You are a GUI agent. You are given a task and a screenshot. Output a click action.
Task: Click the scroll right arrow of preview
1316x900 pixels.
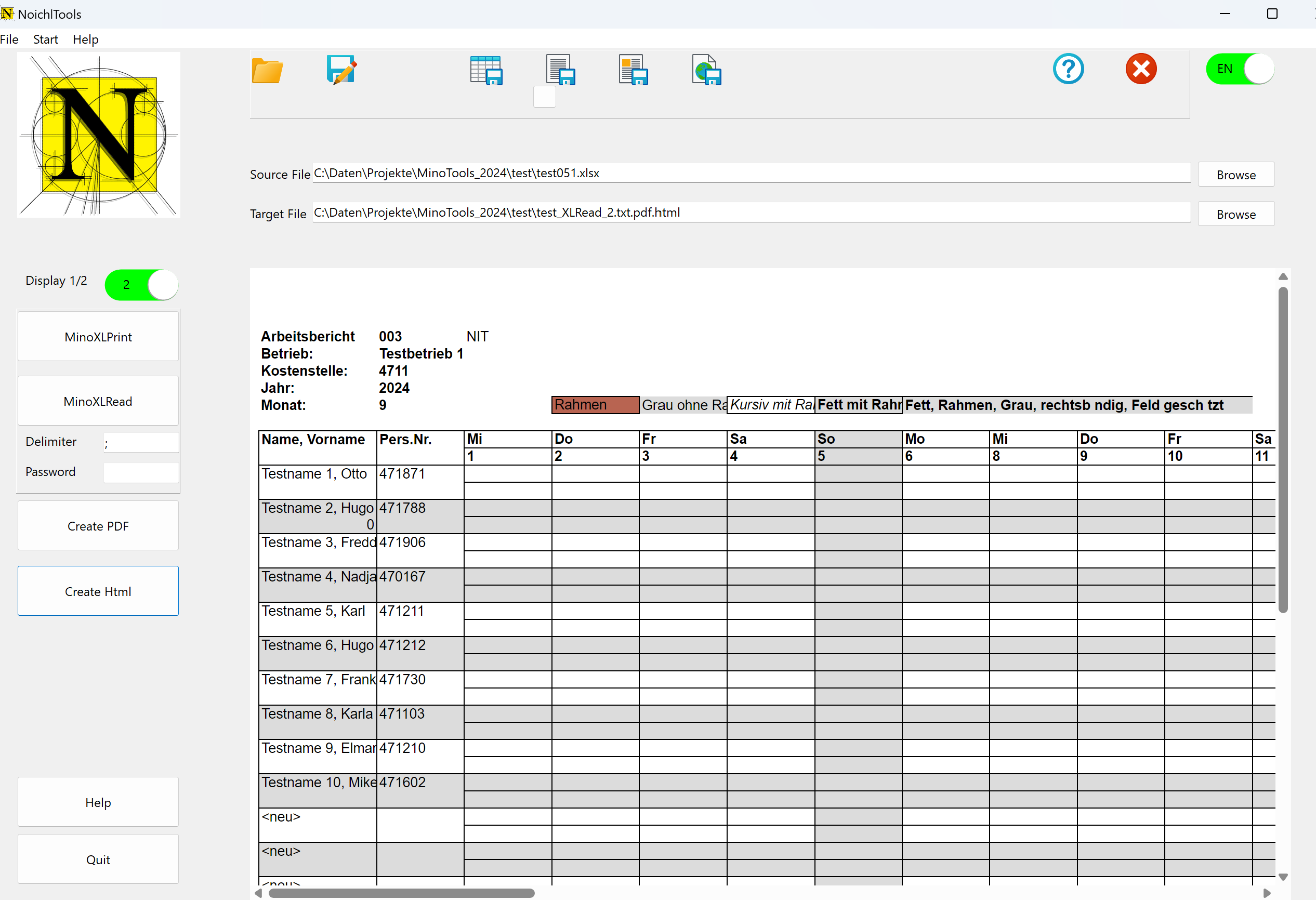tap(1267, 893)
